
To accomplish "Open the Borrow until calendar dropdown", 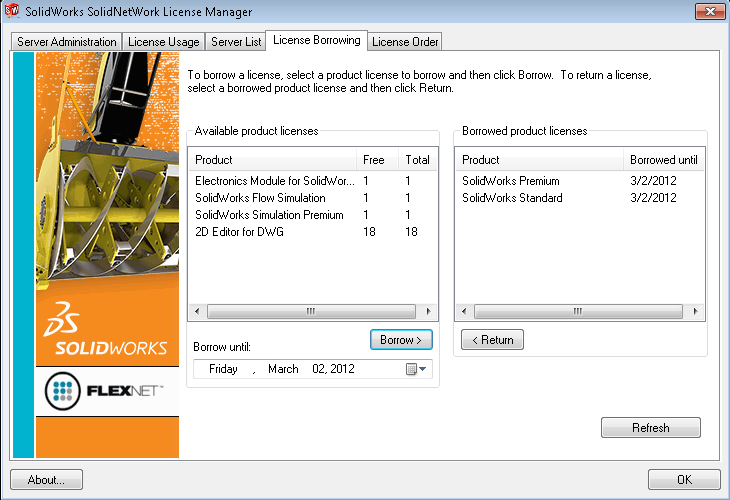I will [417, 369].
